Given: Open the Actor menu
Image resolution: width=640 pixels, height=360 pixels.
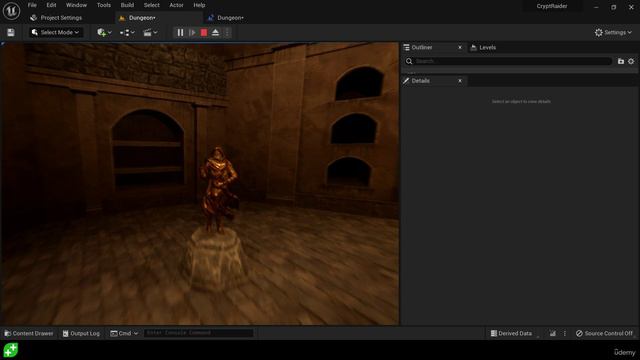Looking at the screenshot, I should click(x=176, y=5).
